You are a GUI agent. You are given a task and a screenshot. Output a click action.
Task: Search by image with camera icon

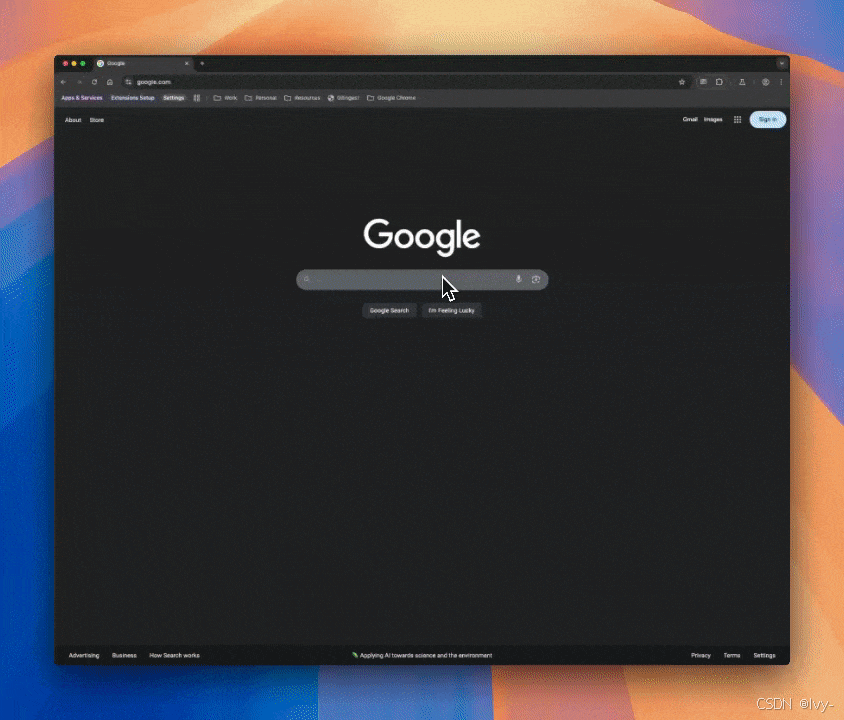[536, 279]
